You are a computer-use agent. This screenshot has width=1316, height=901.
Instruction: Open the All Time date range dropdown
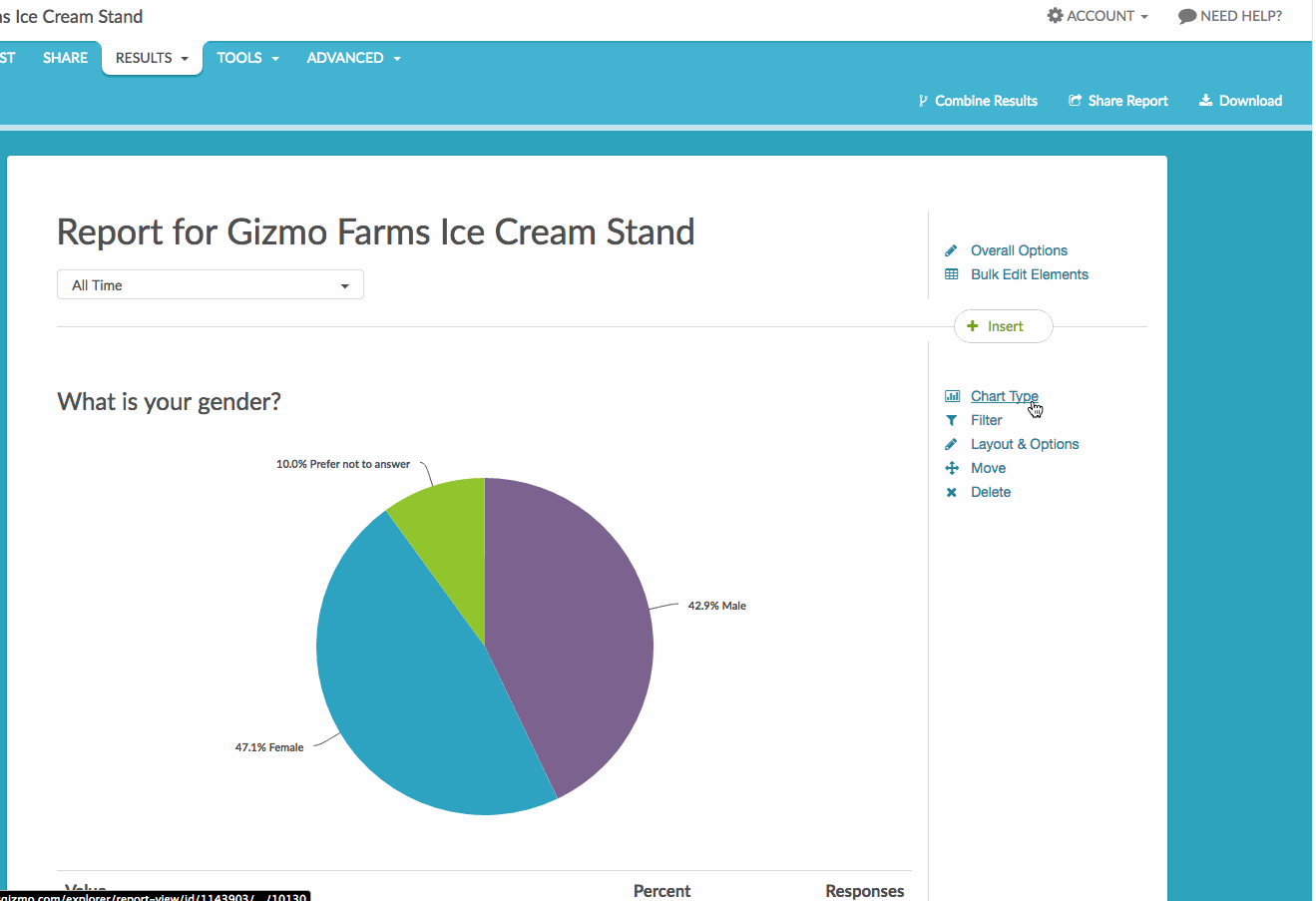click(x=211, y=284)
